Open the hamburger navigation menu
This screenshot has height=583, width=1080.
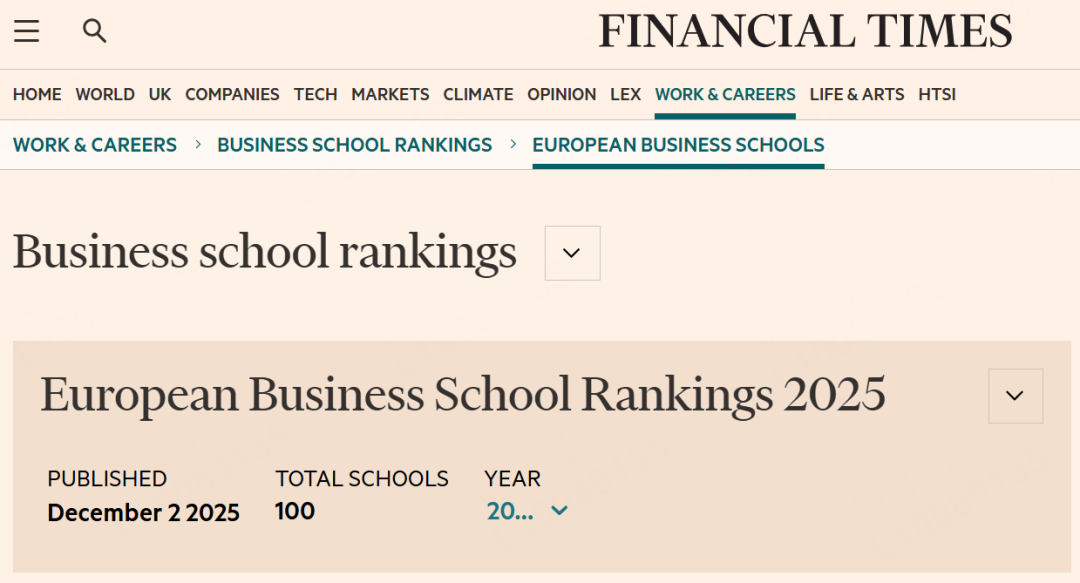[27, 32]
